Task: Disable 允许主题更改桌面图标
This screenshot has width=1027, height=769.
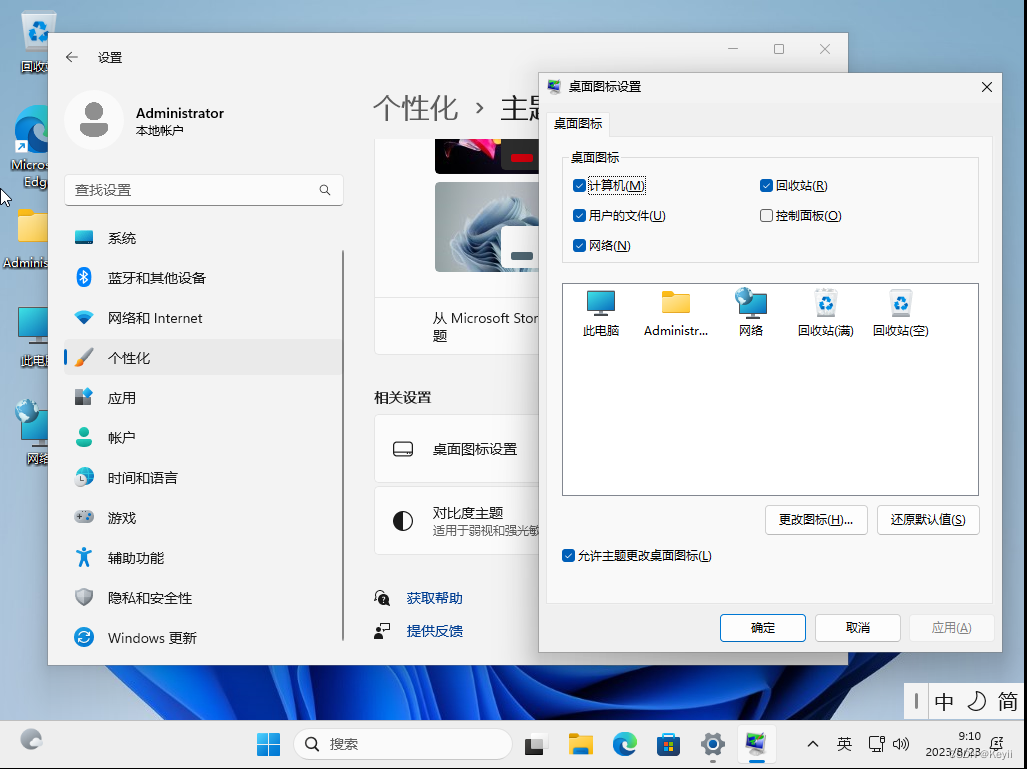Action: 569,556
